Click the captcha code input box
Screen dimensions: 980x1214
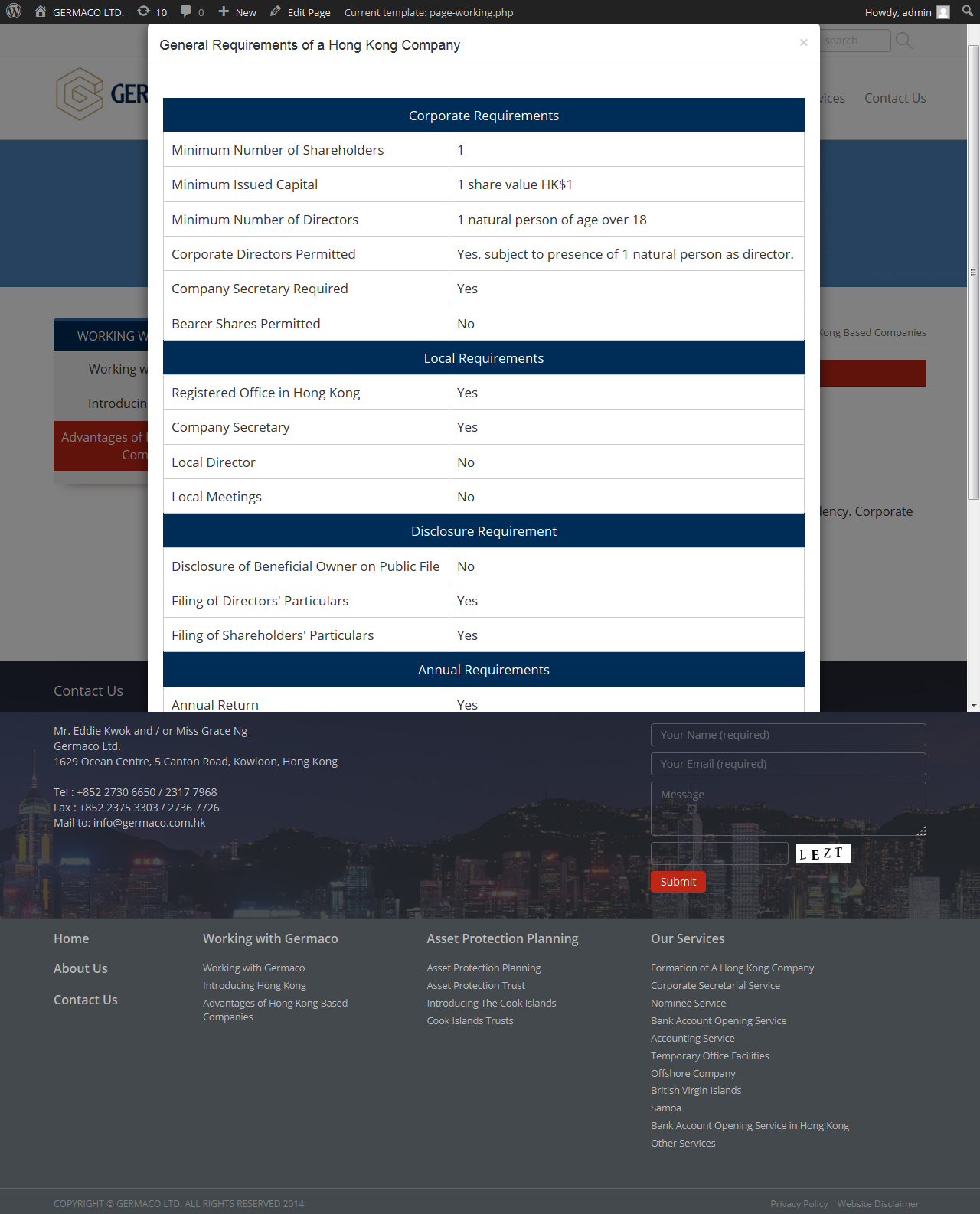point(719,853)
